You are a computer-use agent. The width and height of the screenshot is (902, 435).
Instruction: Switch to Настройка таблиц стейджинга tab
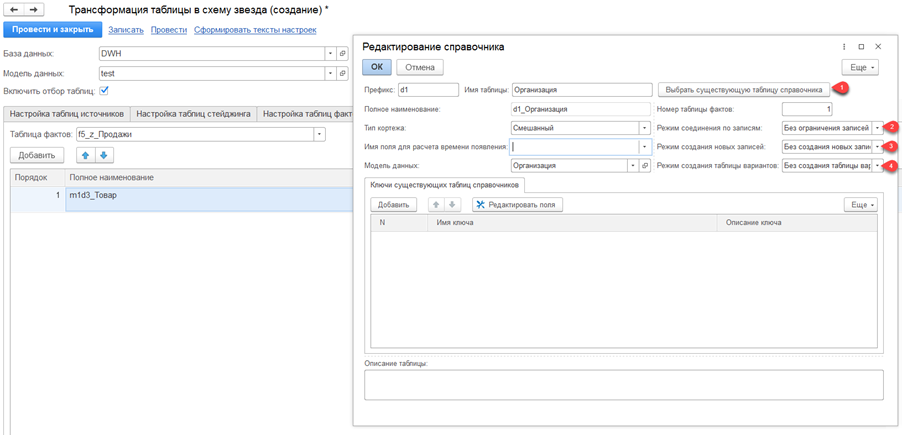pyautogui.click(x=193, y=114)
